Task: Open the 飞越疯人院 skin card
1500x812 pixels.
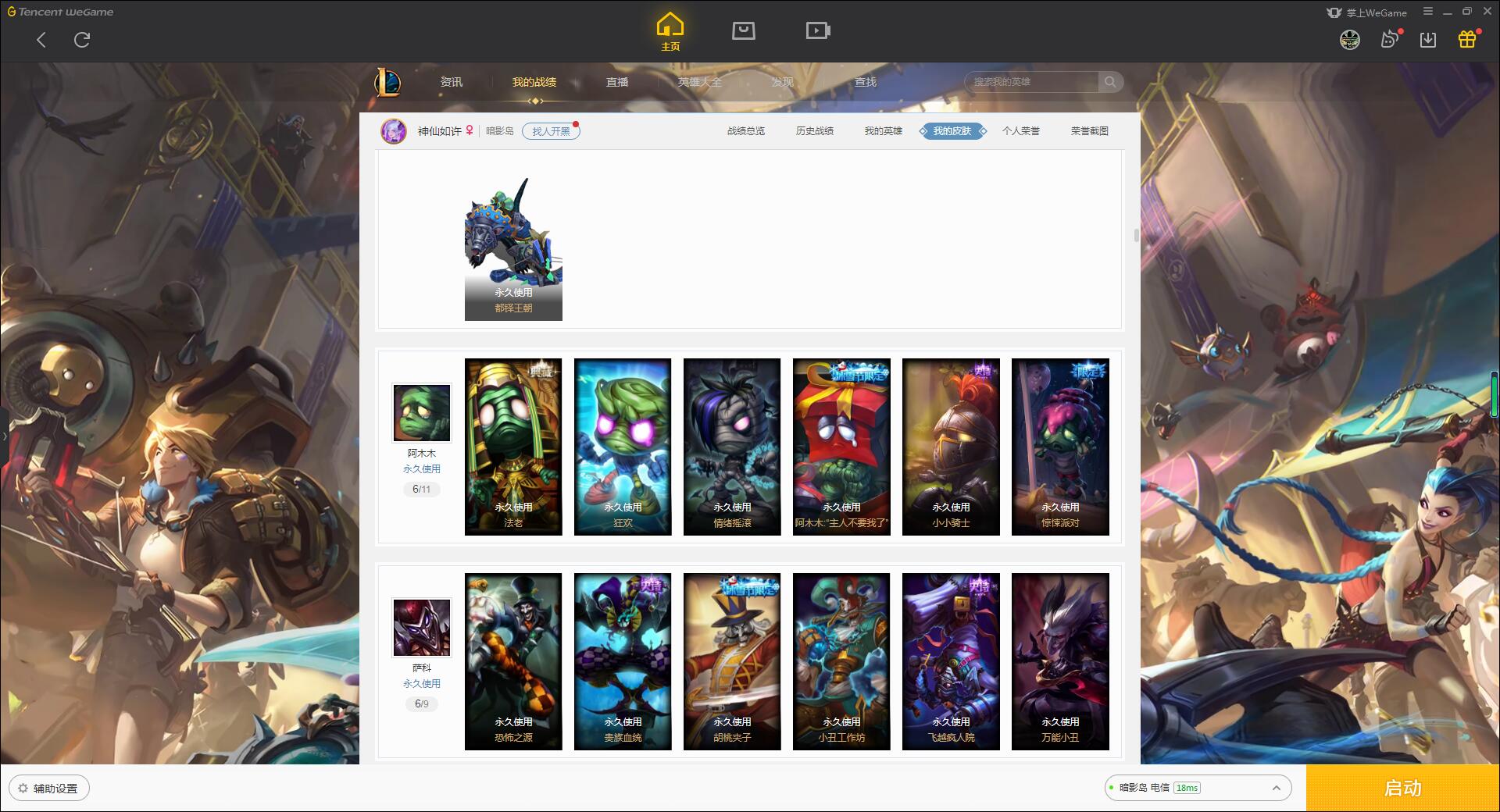Action: point(951,661)
